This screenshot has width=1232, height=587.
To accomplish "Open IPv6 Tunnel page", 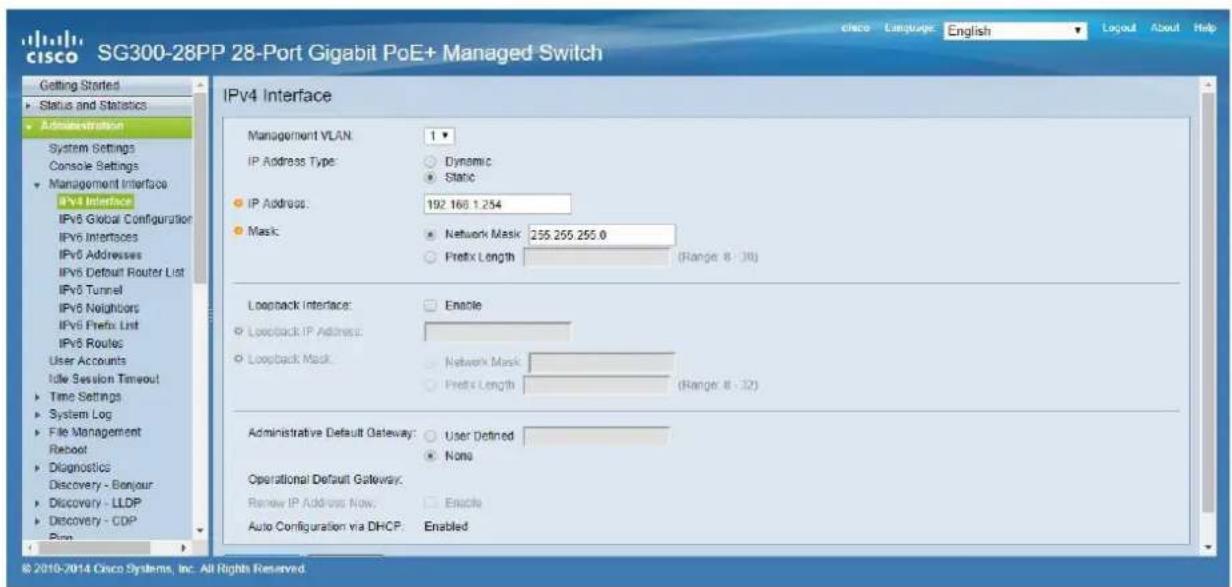I will coord(90,290).
